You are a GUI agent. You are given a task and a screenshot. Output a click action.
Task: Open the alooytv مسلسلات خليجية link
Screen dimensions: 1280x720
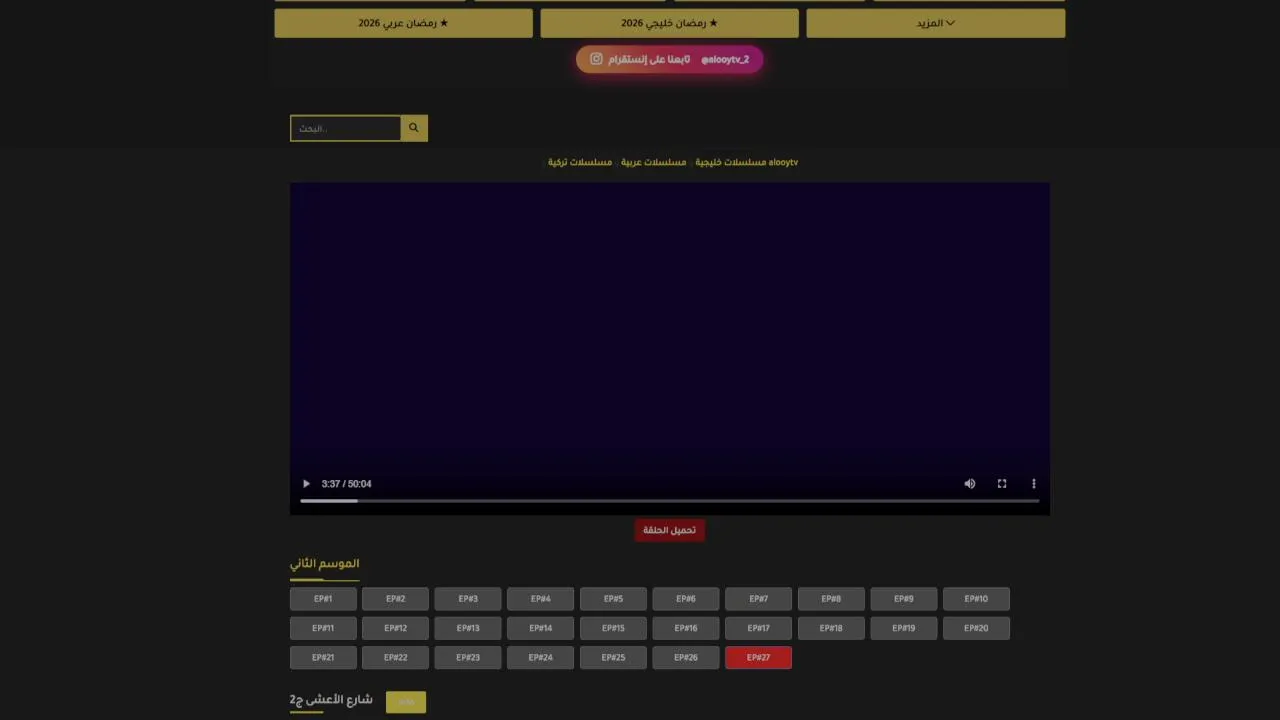point(747,162)
